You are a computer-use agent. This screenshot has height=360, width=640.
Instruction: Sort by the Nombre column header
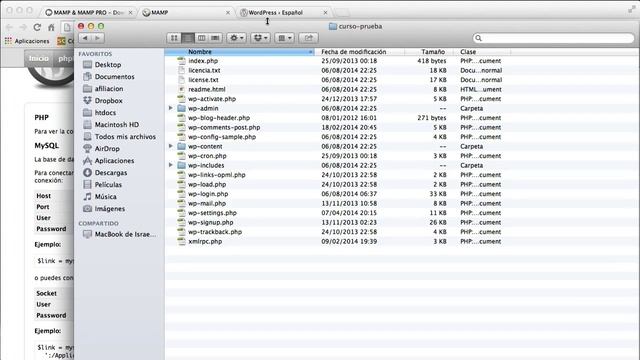[240, 52]
